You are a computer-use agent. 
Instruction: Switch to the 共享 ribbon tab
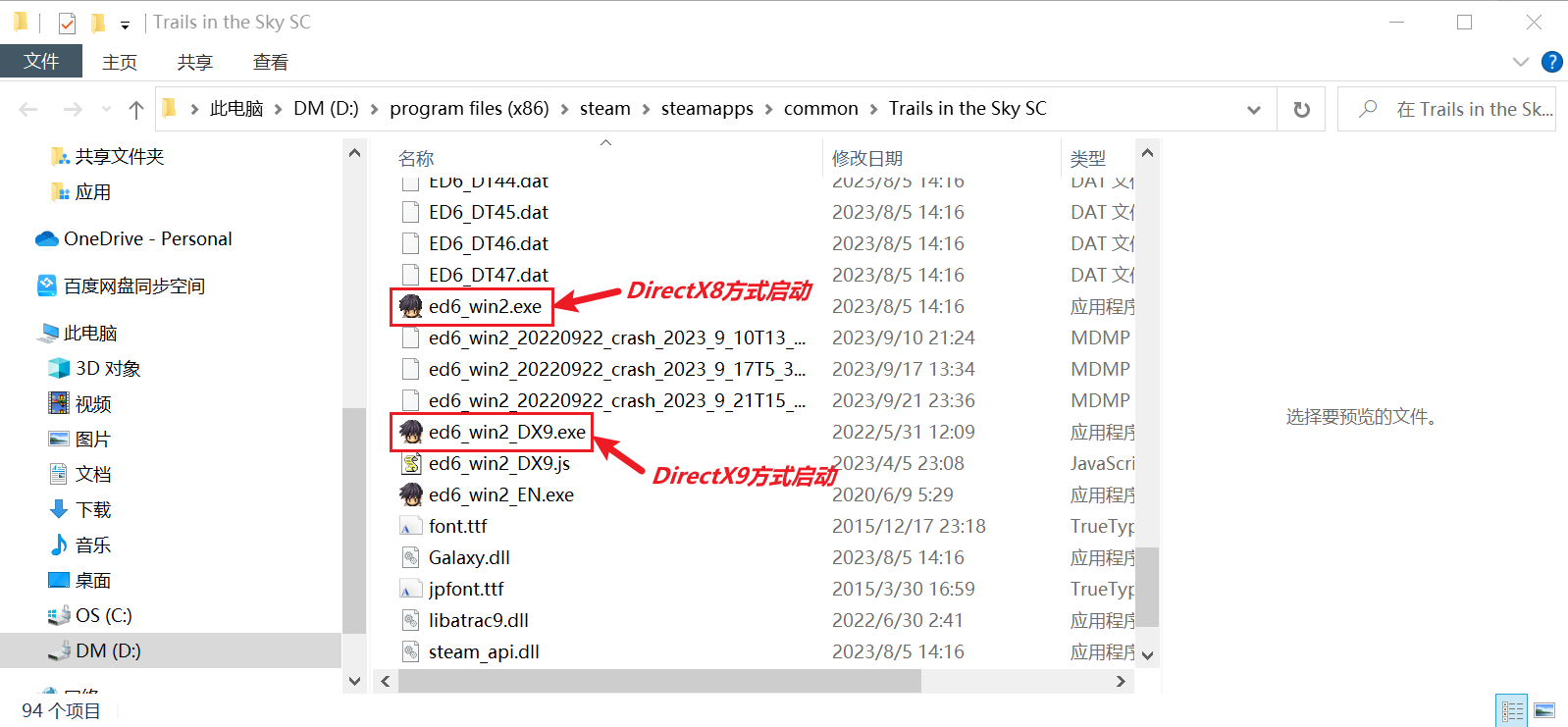coord(195,62)
